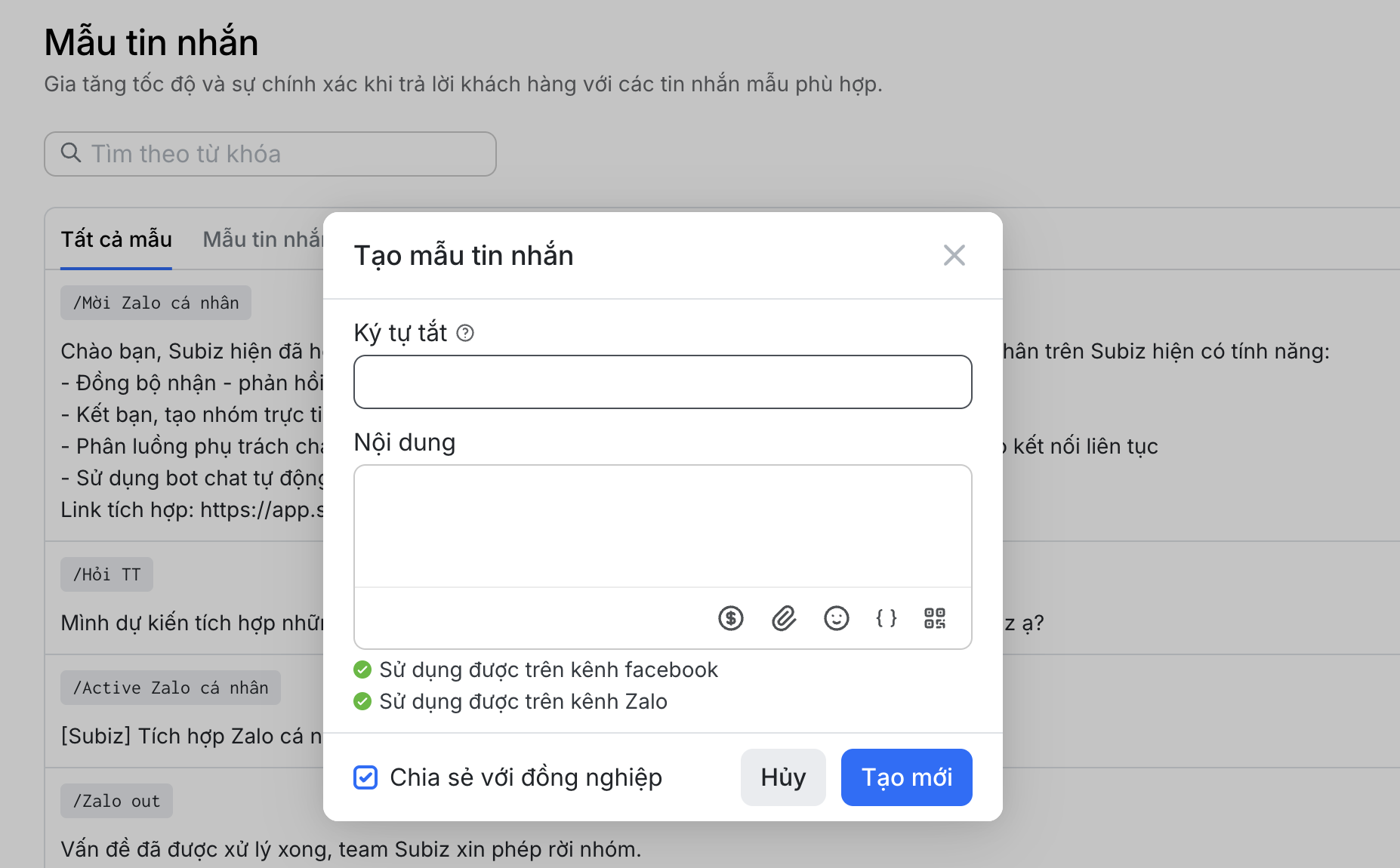1400x868 pixels.
Task: Select the /Hỏi TT template tag
Action: pos(106,574)
